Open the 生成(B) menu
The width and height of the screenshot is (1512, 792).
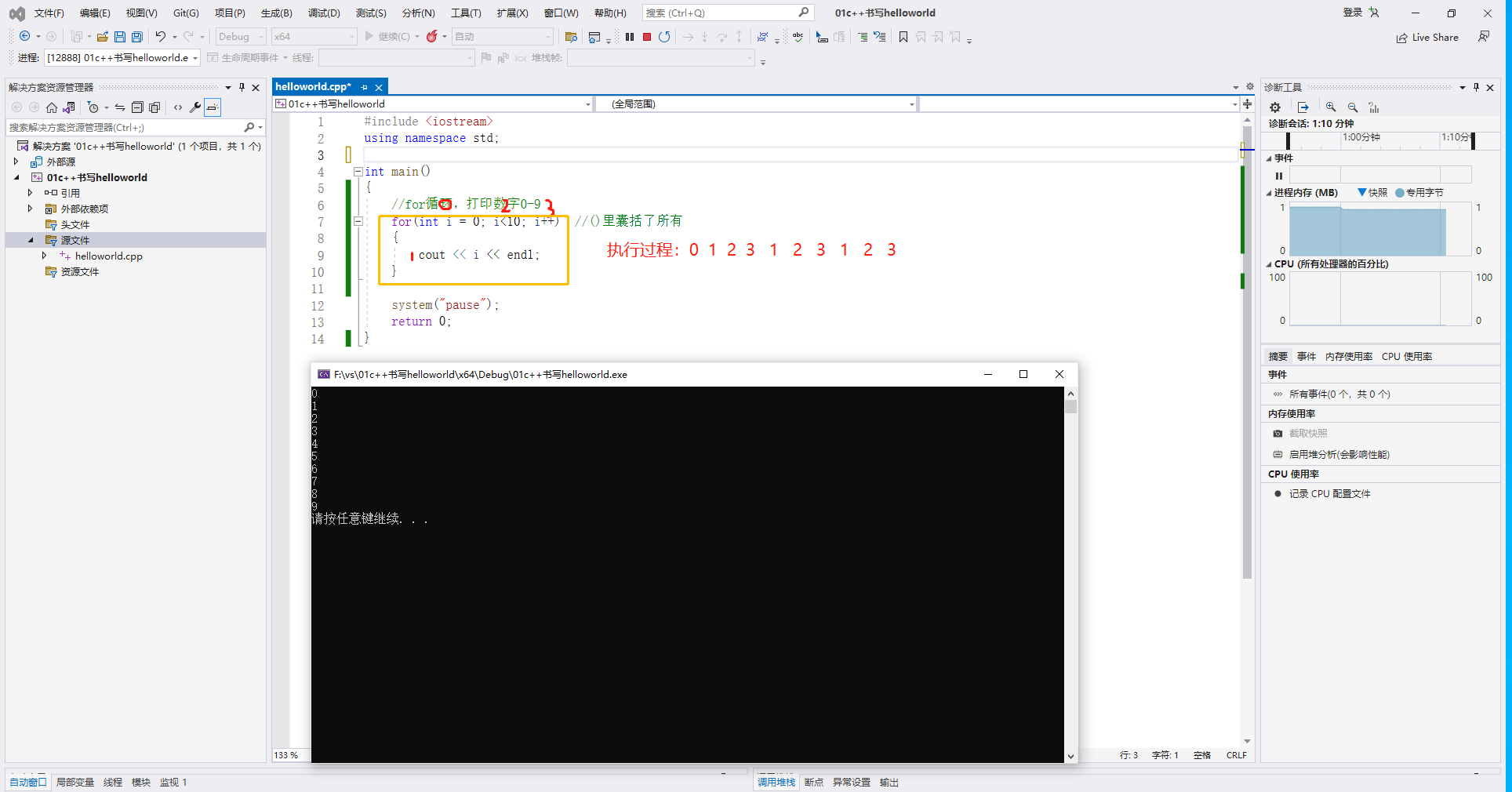(x=276, y=13)
